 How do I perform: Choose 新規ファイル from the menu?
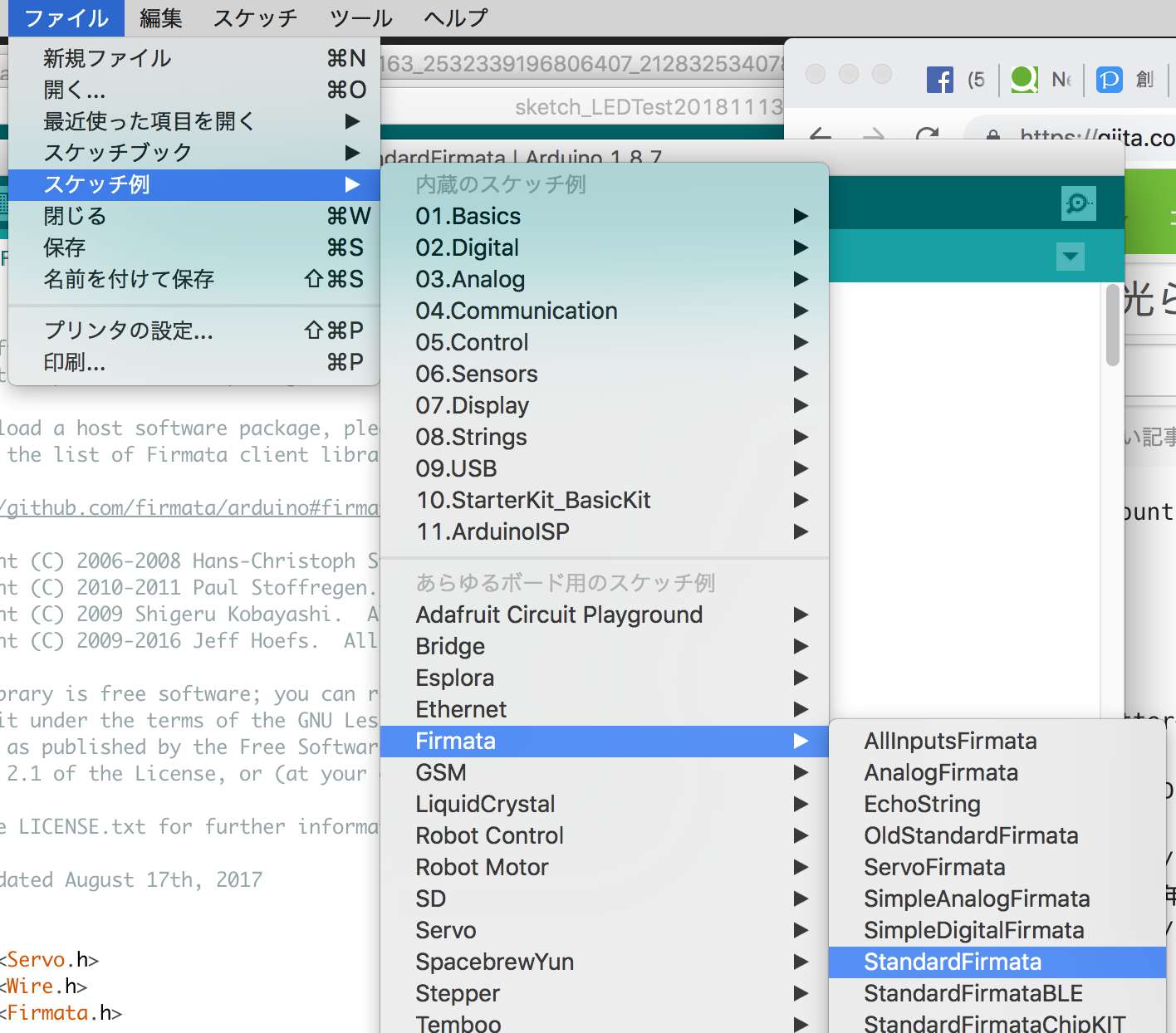pos(106,58)
